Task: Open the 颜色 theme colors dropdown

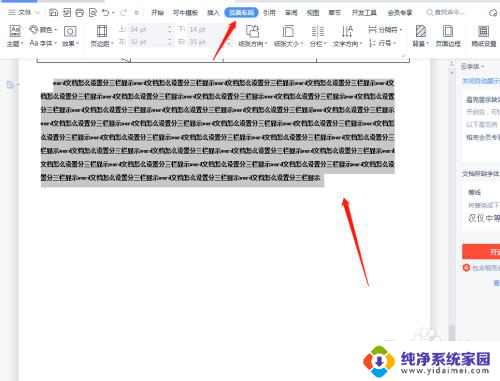Action: pyautogui.click(x=43, y=30)
